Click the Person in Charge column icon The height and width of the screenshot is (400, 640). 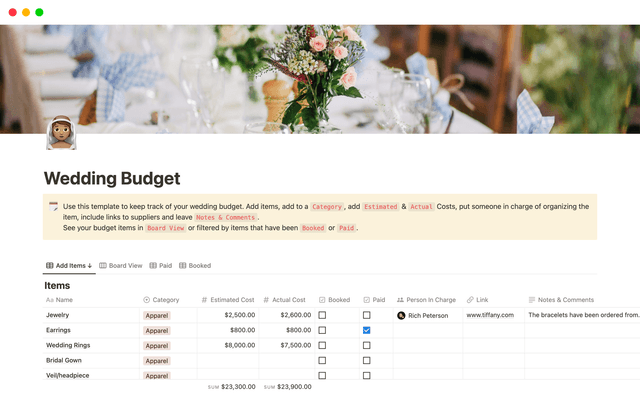[400, 299]
